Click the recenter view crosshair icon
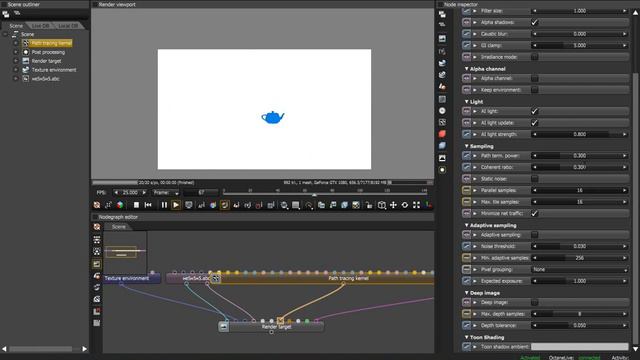The width and height of the screenshot is (640, 360). [393, 205]
